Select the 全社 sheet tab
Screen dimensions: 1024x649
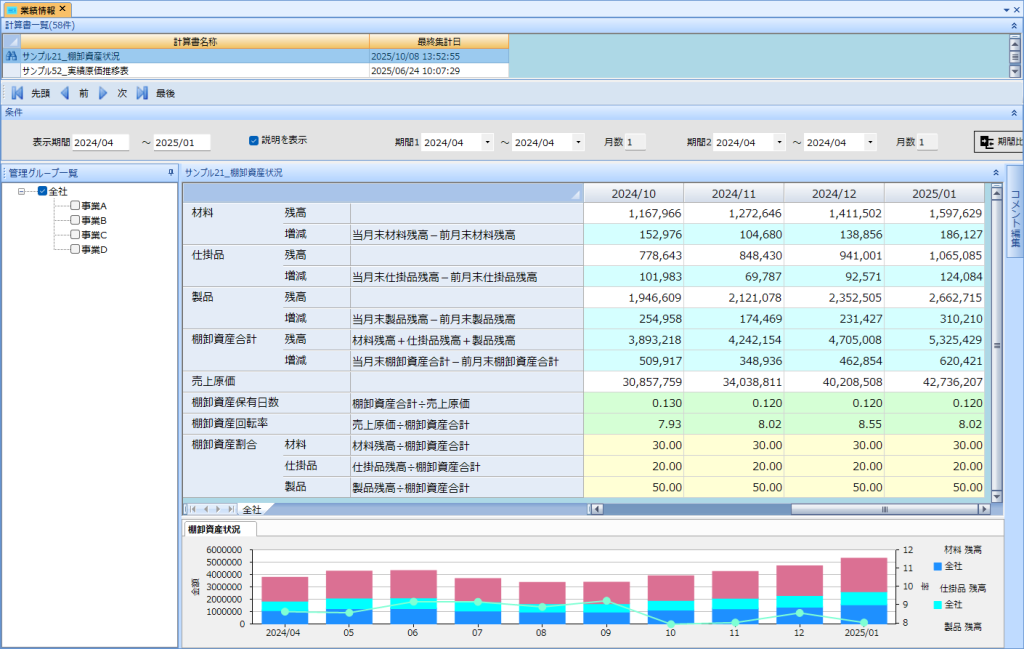(x=252, y=509)
